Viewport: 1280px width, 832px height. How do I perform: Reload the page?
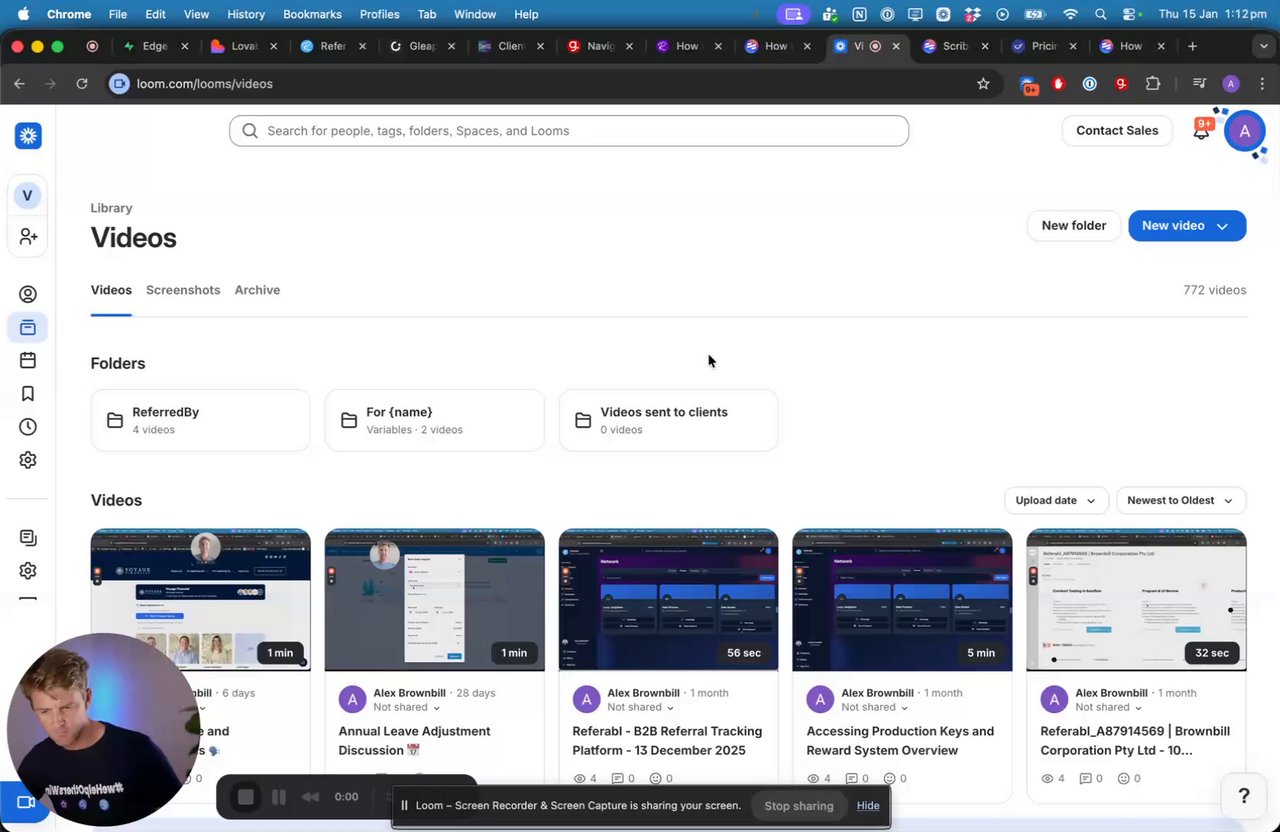[x=82, y=84]
